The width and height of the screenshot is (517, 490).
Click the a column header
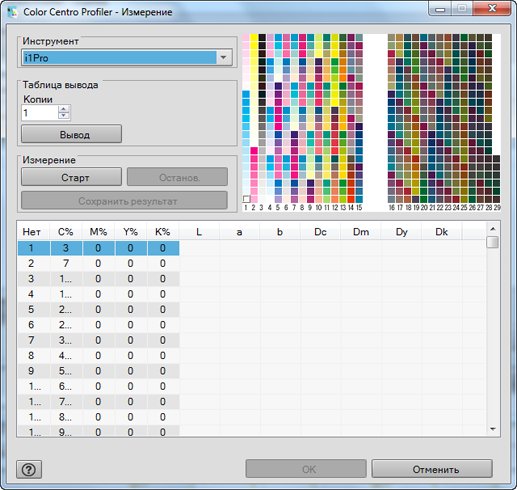click(x=239, y=232)
